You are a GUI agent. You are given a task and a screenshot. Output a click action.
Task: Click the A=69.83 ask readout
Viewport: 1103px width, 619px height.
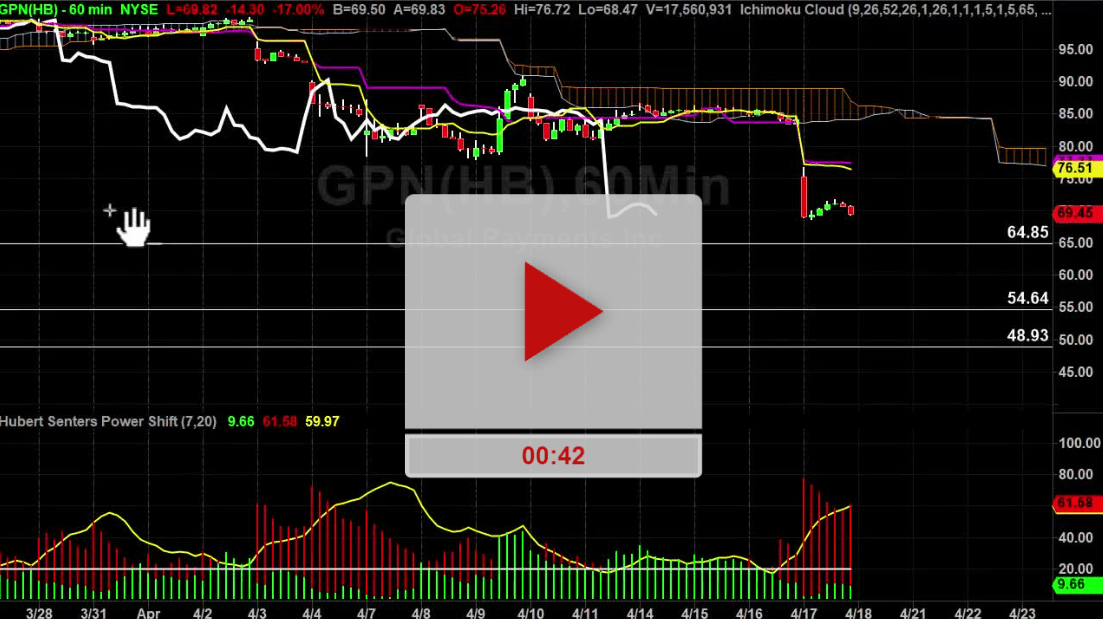(419, 10)
